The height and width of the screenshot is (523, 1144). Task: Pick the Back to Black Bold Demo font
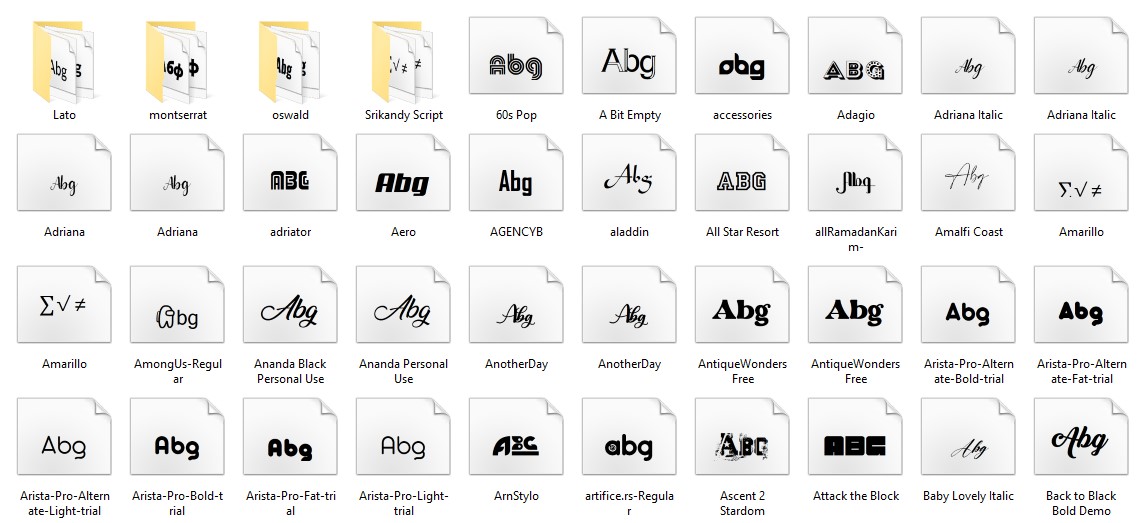[x=1081, y=446]
